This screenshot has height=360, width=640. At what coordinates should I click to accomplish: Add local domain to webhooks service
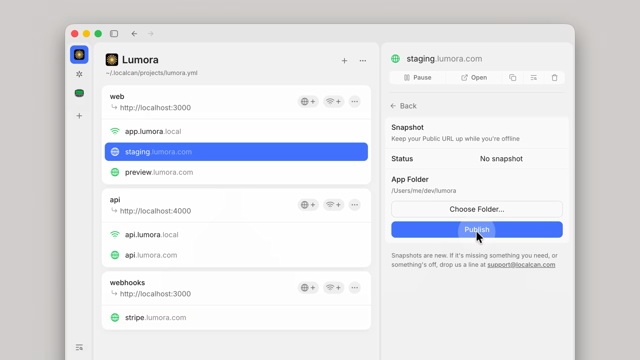click(x=333, y=288)
